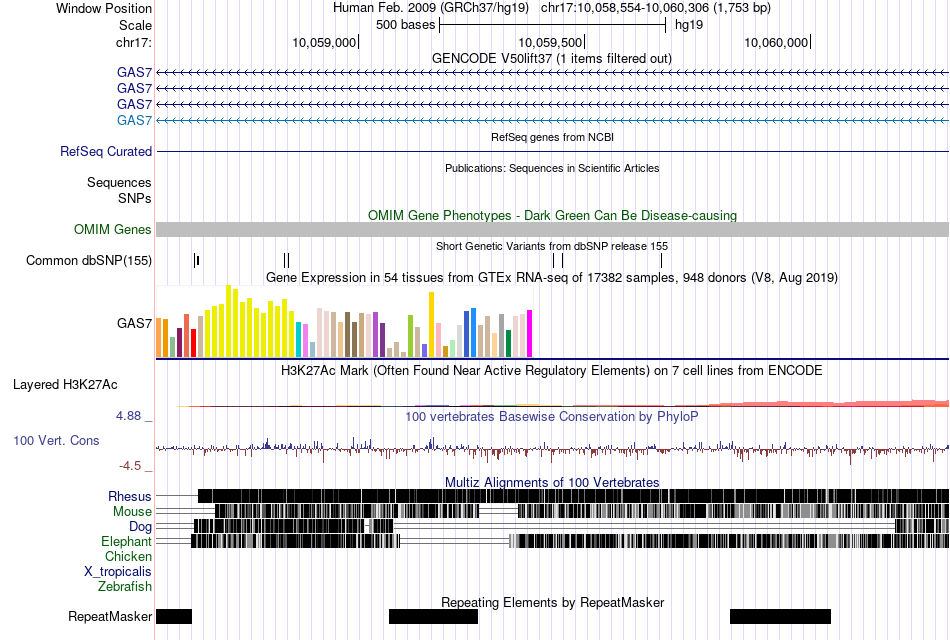Open the OMIM Gene Phenotypes track title
The image size is (950, 640).
pyautogui.click(x=552, y=215)
